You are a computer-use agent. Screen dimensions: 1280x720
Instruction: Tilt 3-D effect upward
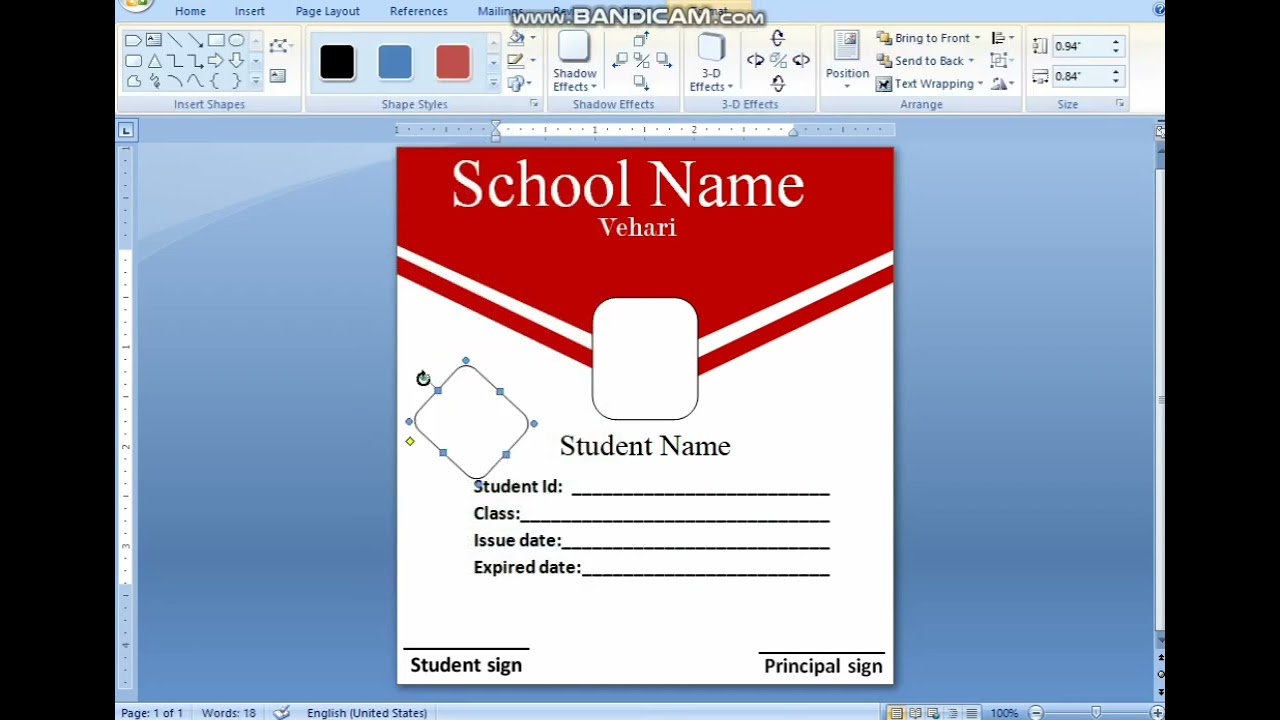coord(778,38)
